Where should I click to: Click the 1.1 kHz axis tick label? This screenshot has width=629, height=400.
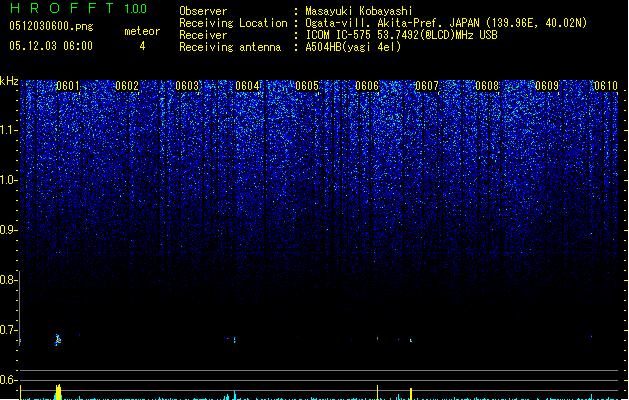pos(8,130)
